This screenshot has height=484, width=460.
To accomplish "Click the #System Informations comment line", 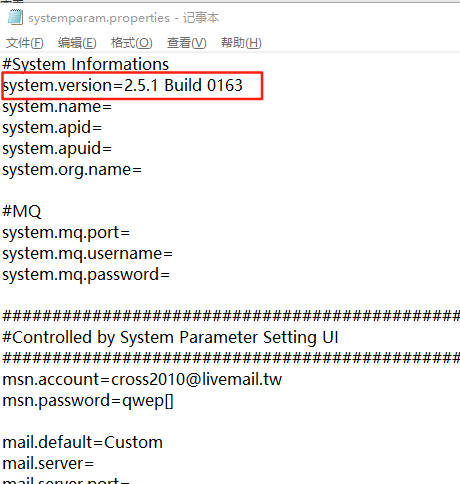I will click(x=86, y=64).
